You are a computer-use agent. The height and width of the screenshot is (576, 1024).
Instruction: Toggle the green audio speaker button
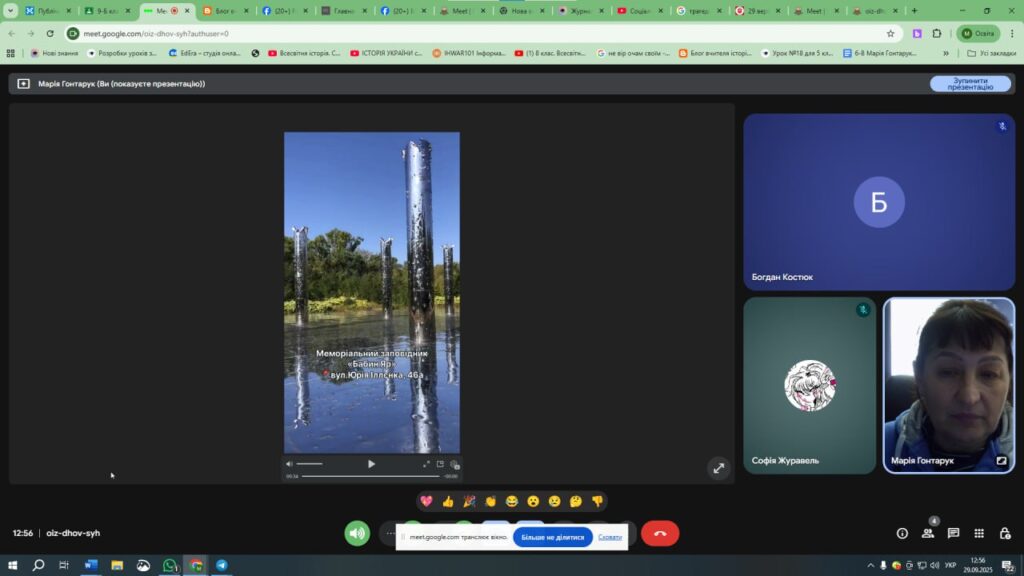[x=357, y=534]
